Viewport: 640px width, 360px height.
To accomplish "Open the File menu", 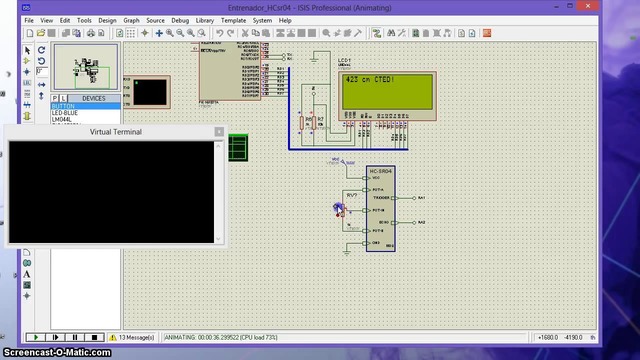I will (29, 20).
